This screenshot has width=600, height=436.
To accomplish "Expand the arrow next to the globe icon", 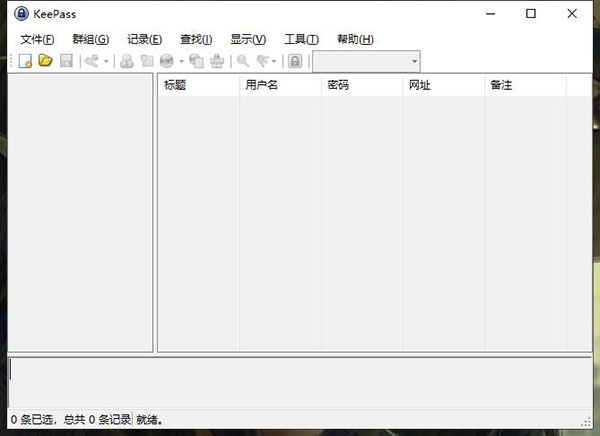I will tap(181, 61).
